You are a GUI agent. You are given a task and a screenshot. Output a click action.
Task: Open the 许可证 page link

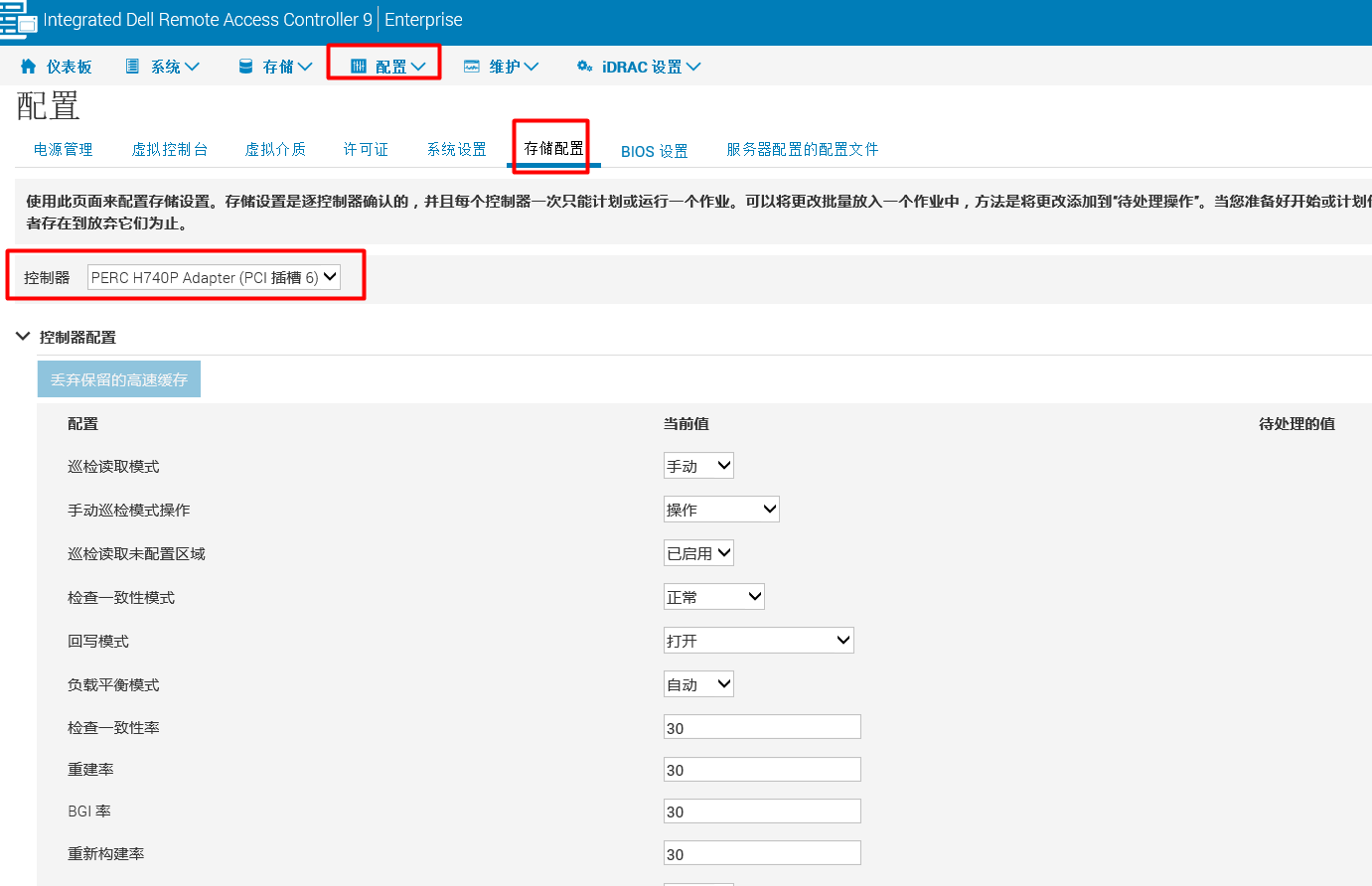[x=365, y=149]
